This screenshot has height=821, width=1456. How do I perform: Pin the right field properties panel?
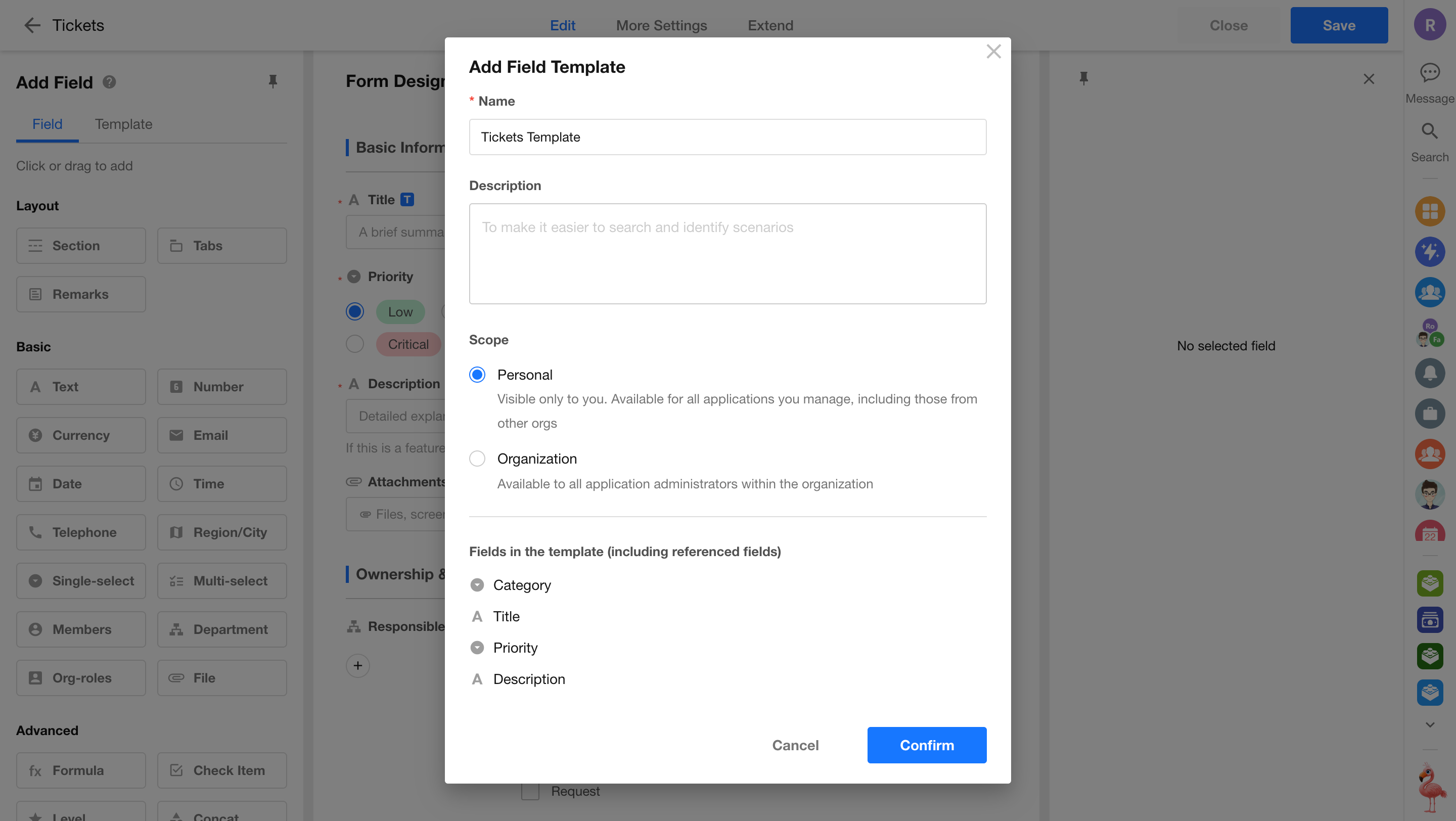coord(1083,78)
